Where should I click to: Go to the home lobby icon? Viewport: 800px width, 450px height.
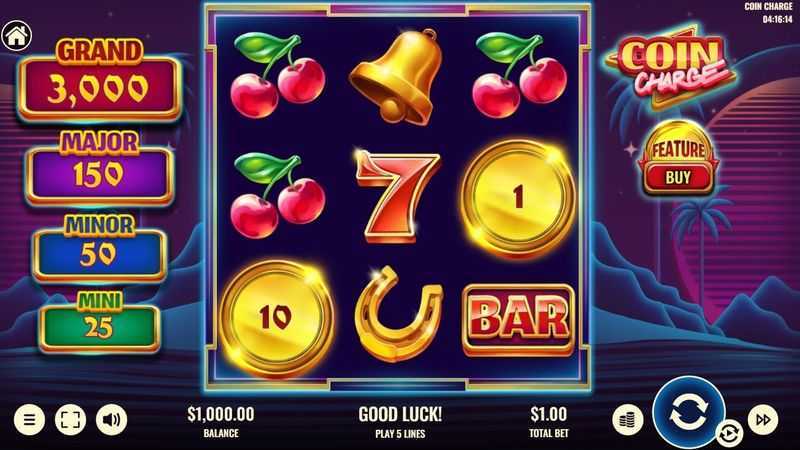point(16,36)
